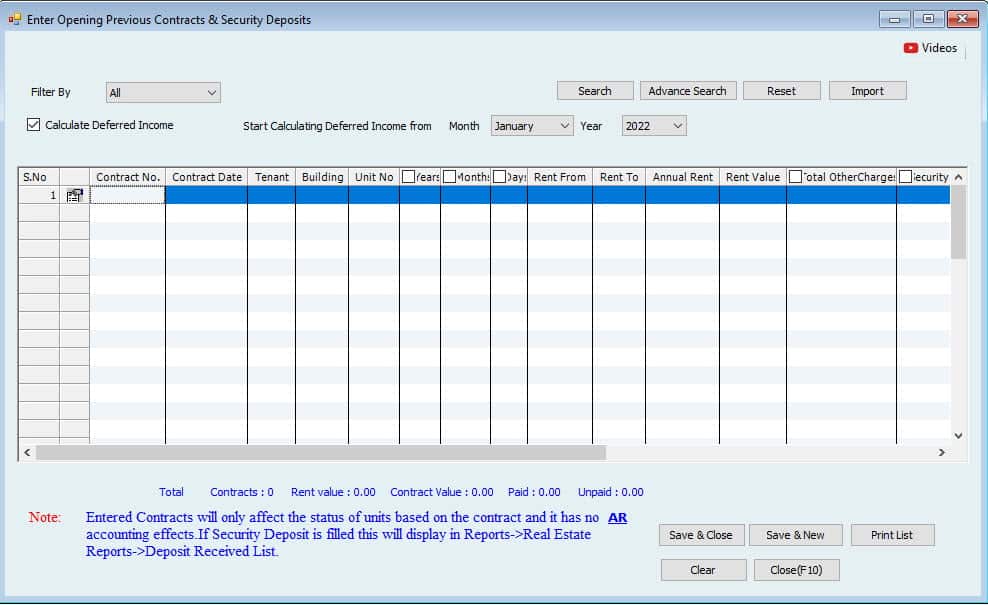Expand the Month dropdown showing January
Screen dimensions: 988x605
pos(531,126)
